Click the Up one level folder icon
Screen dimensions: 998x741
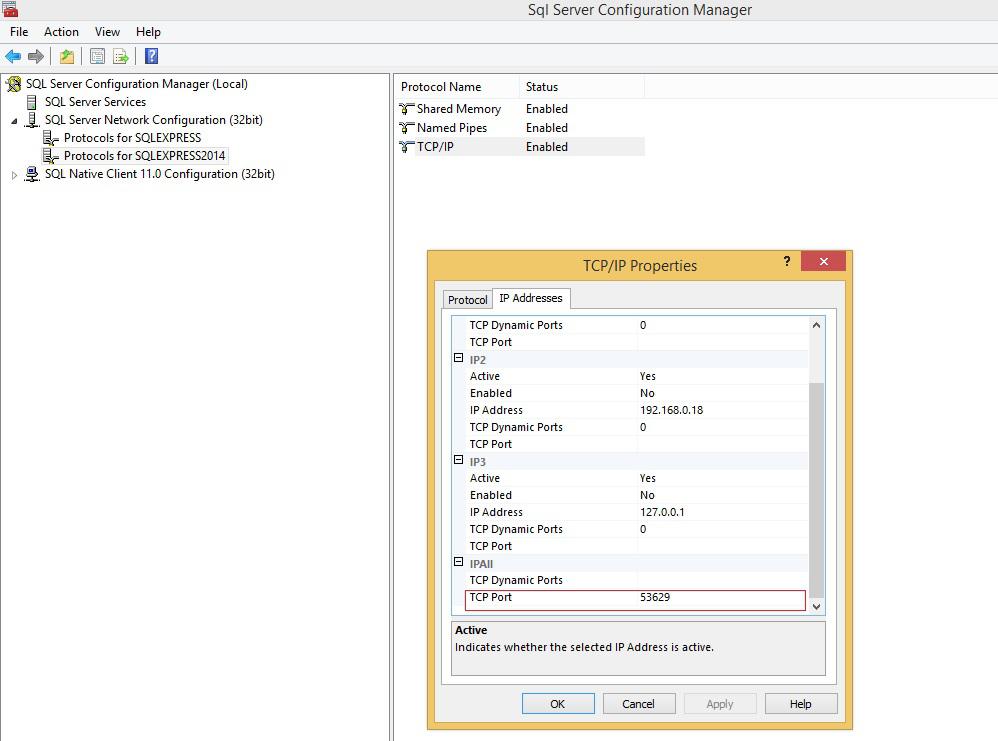point(67,57)
